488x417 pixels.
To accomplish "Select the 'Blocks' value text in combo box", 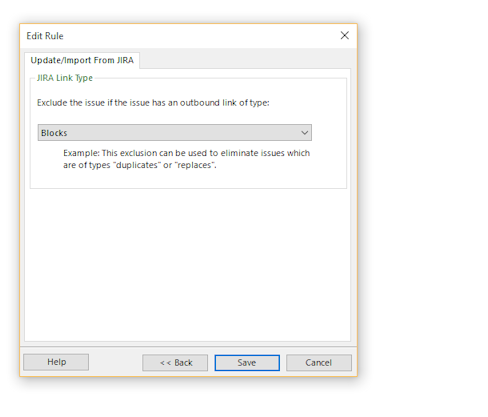I will pyautogui.click(x=54, y=133).
